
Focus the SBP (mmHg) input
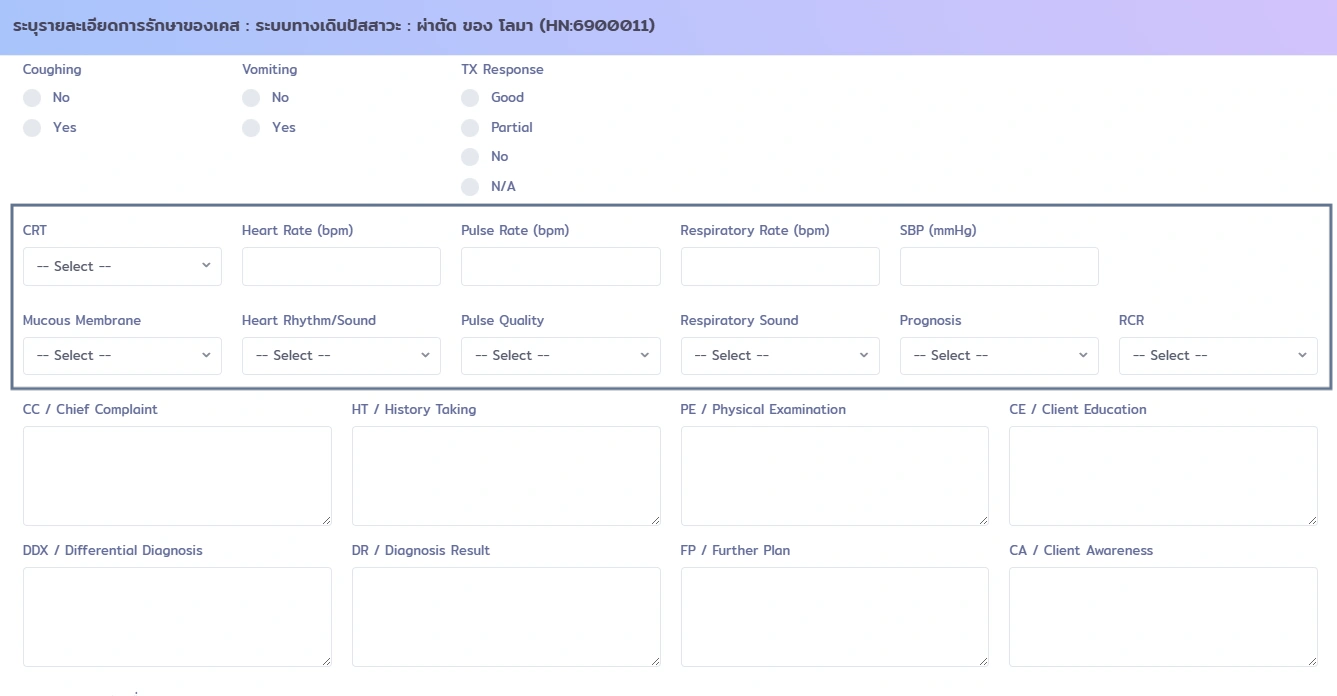pyautogui.click(x=999, y=267)
